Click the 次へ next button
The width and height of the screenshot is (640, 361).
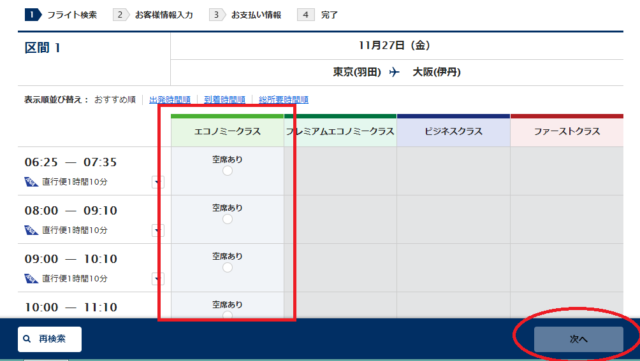pos(578,339)
